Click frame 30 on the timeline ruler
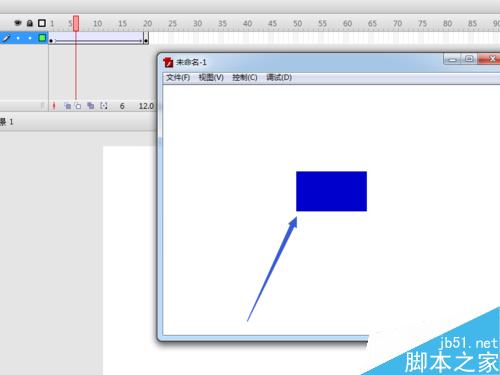 197,23
